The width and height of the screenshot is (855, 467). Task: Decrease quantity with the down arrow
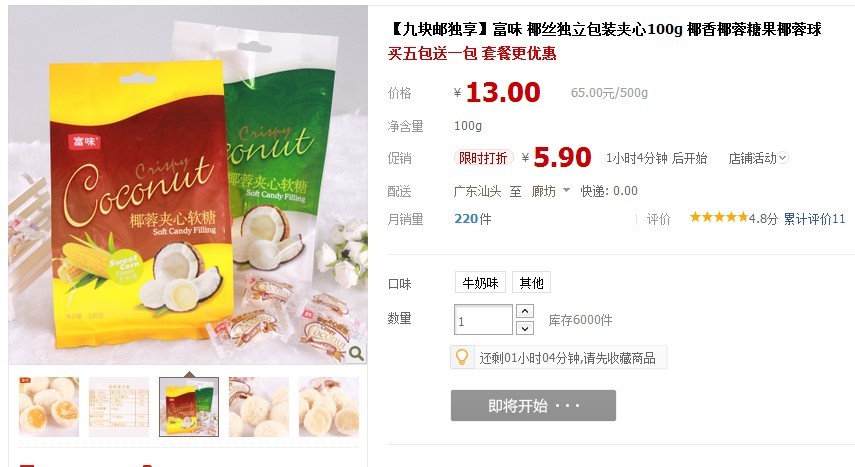click(525, 328)
